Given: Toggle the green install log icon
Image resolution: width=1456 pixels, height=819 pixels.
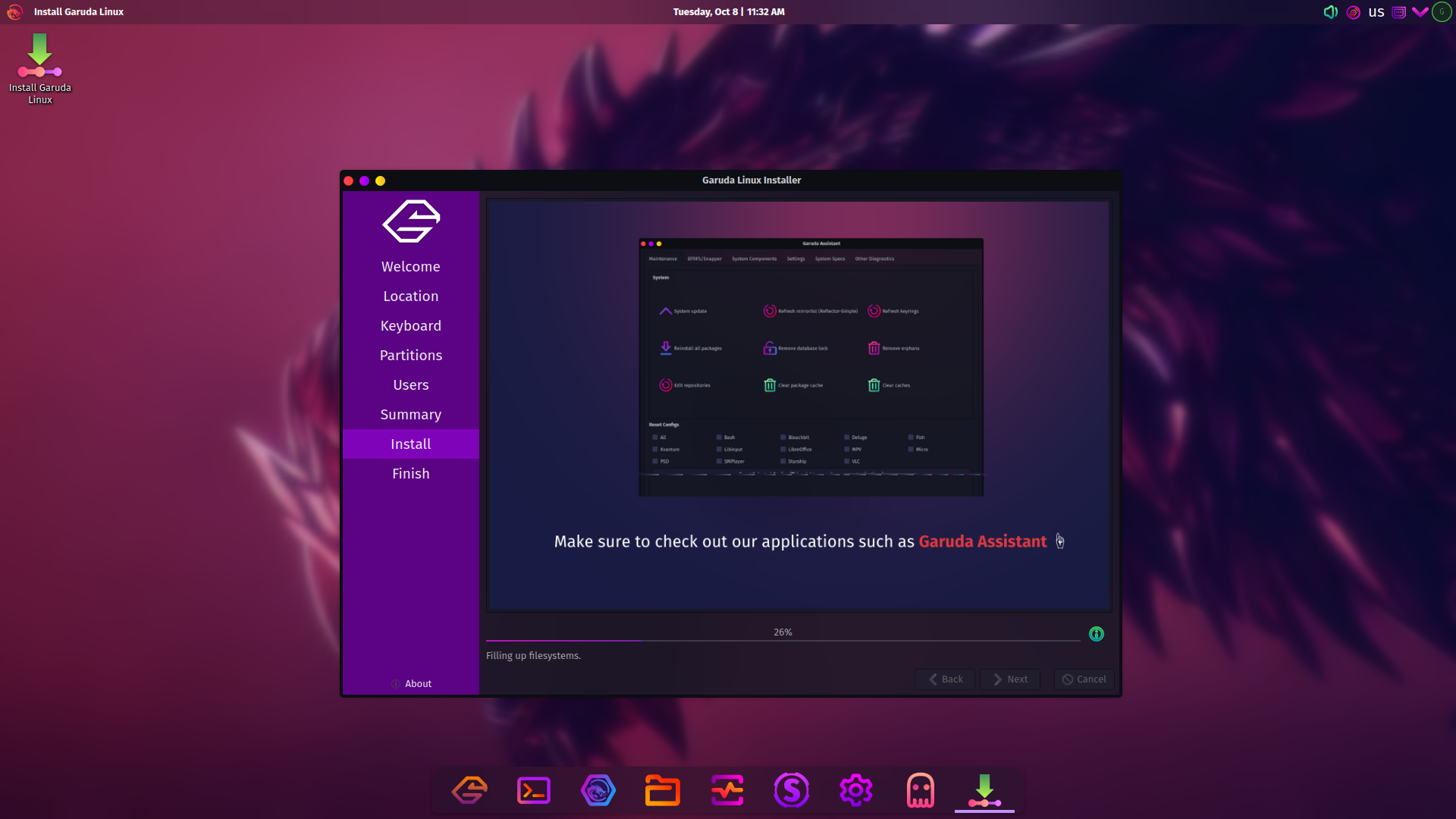Looking at the screenshot, I should pyautogui.click(x=1097, y=634).
